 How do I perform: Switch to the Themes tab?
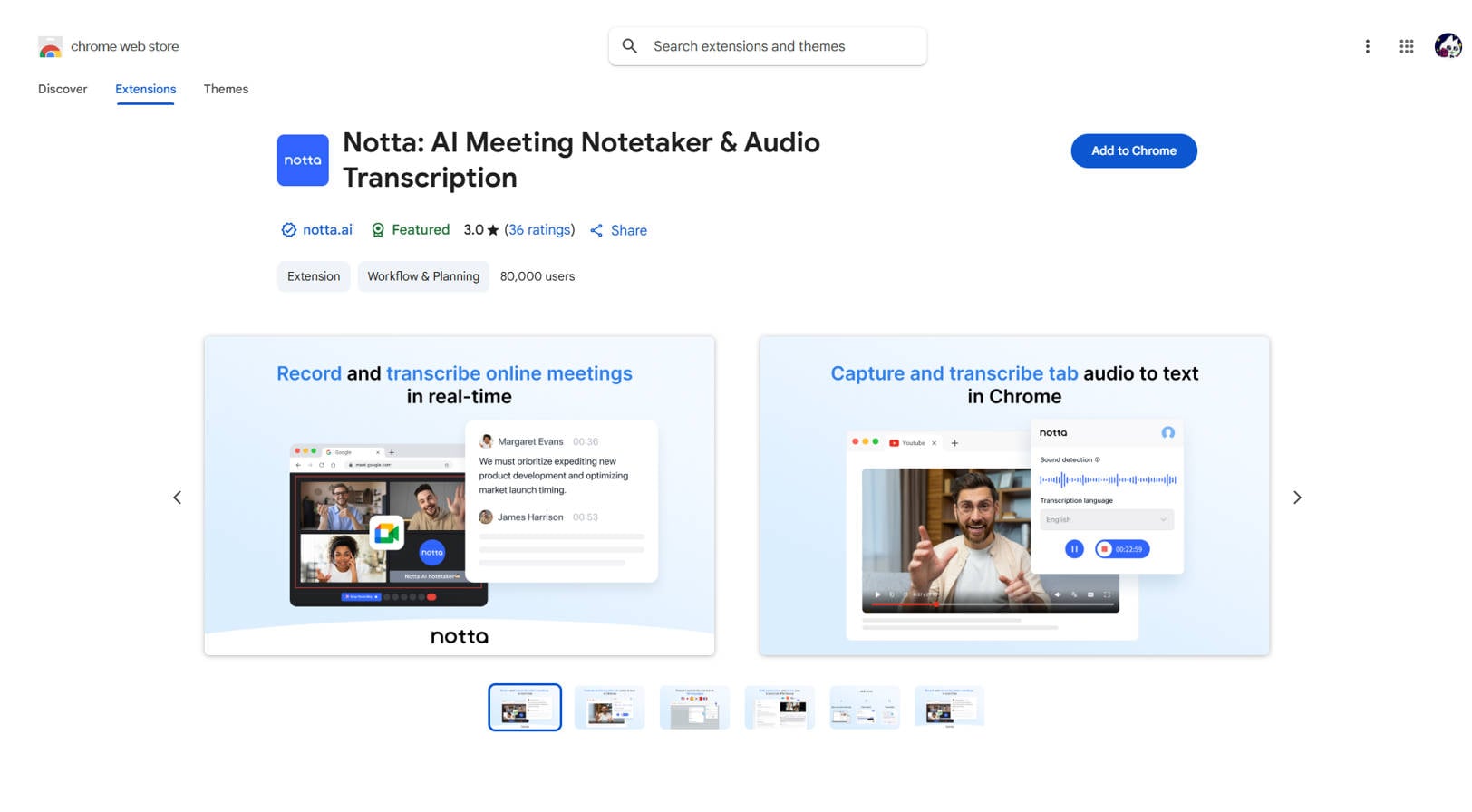click(226, 89)
